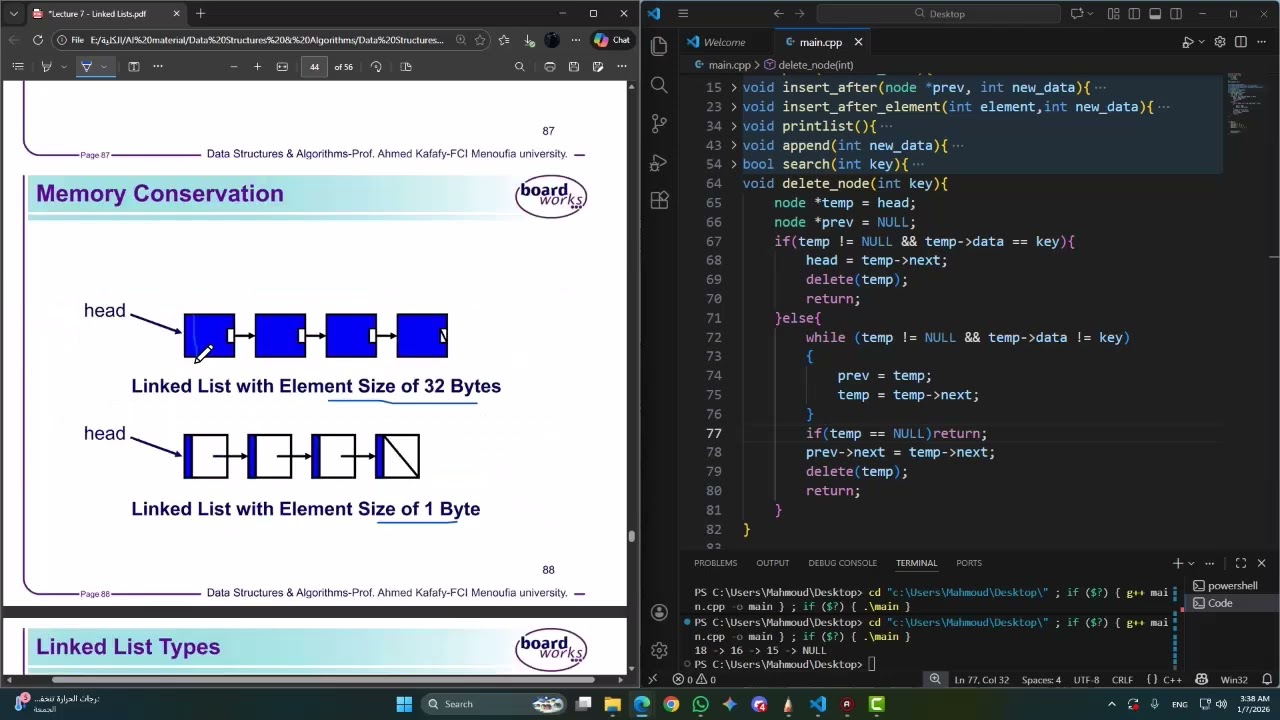Open the Extensions view
1280x720 pixels.
pos(659,200)
